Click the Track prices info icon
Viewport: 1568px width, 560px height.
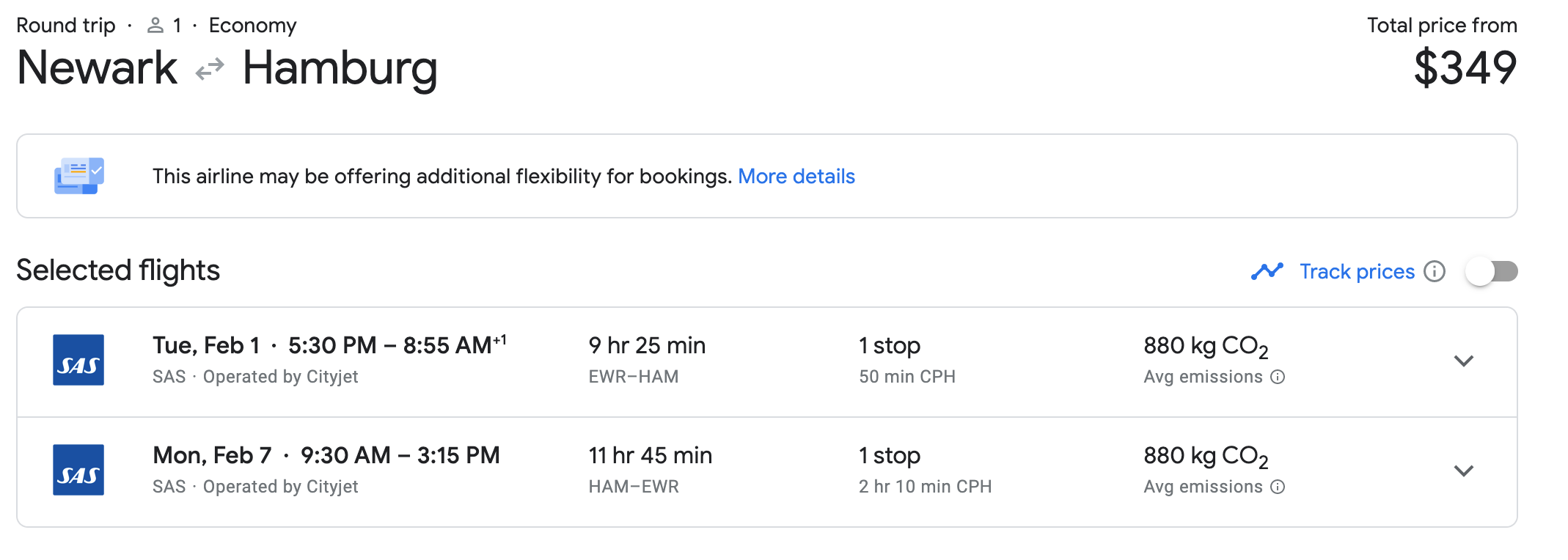[1435, 271]
